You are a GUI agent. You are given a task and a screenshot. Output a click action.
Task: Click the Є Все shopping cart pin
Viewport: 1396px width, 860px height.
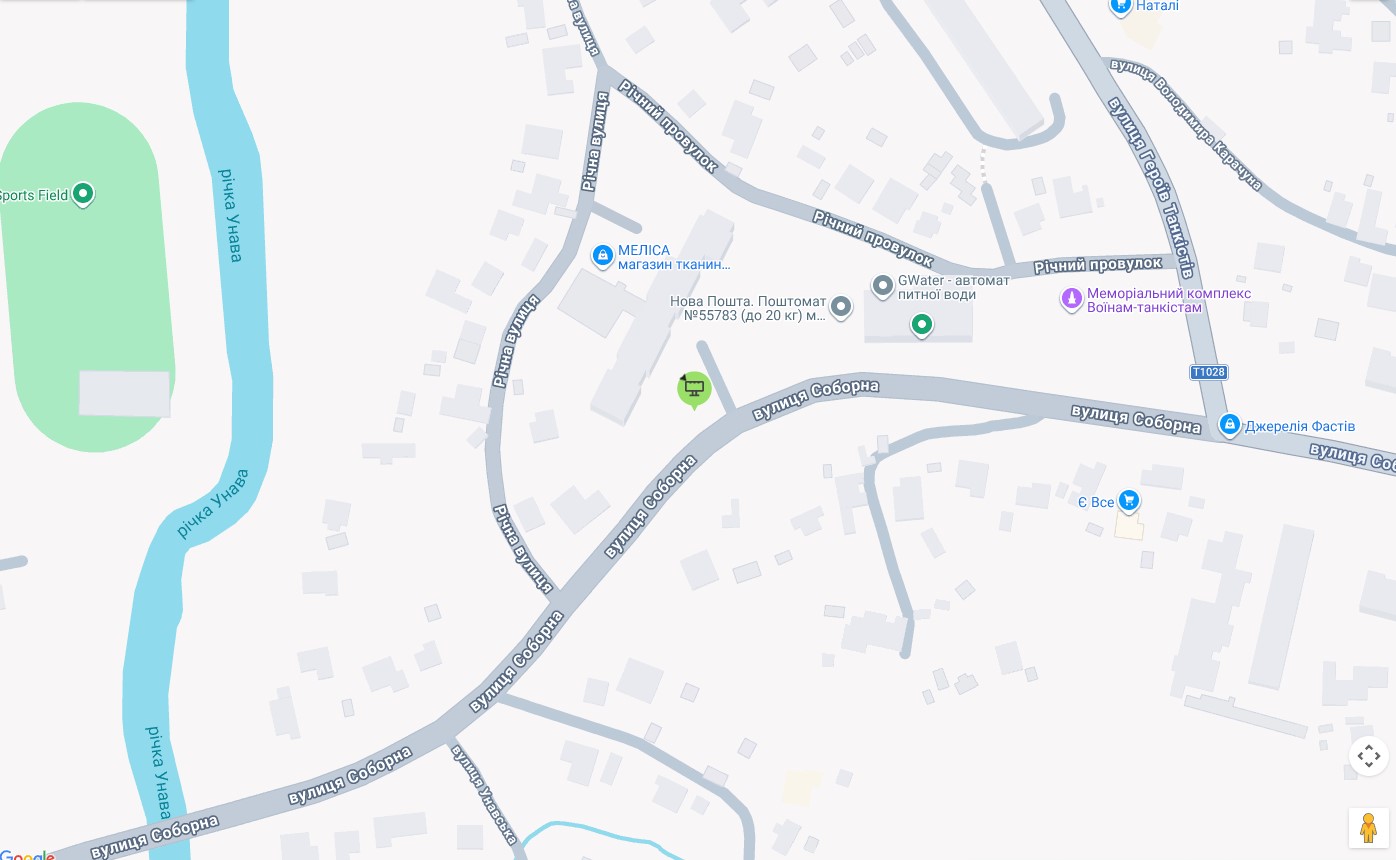pos(1129,501)
